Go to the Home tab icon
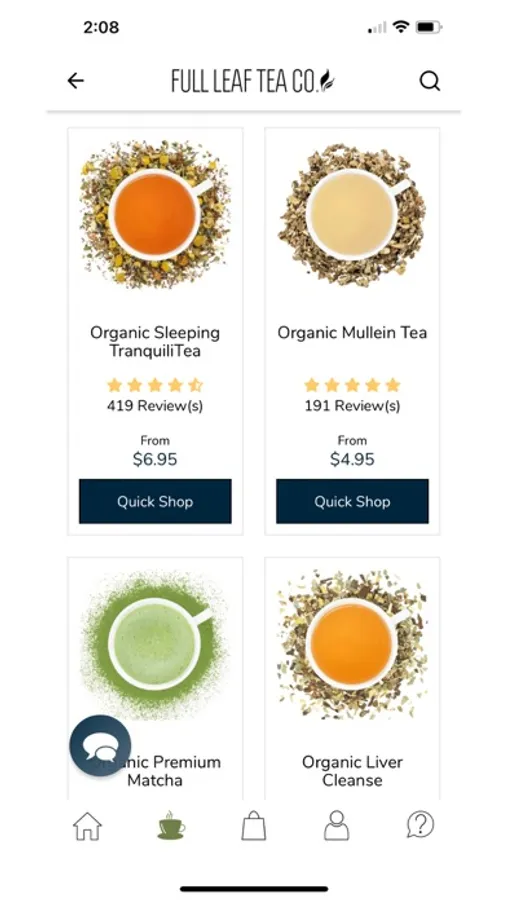 87,826
